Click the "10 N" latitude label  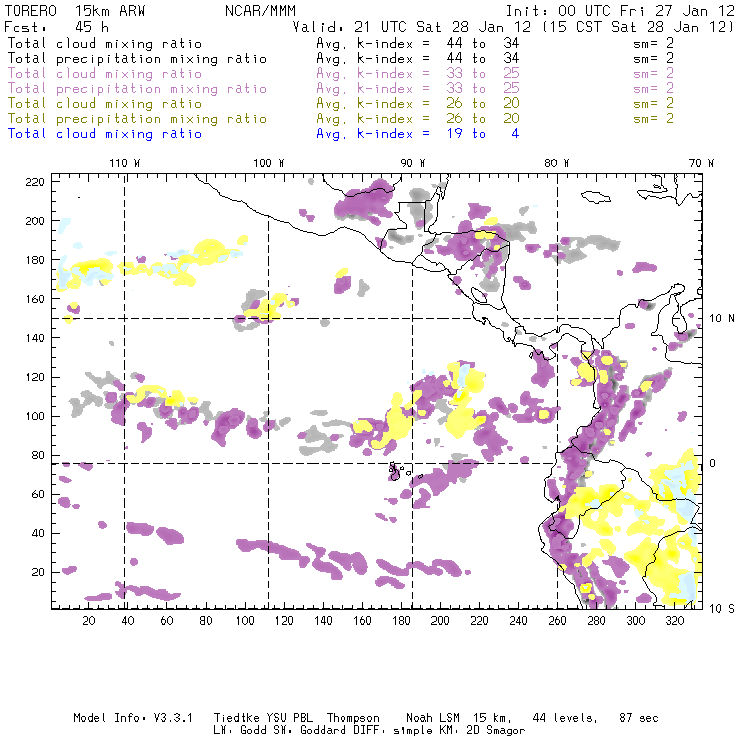[x=722, y=319]
